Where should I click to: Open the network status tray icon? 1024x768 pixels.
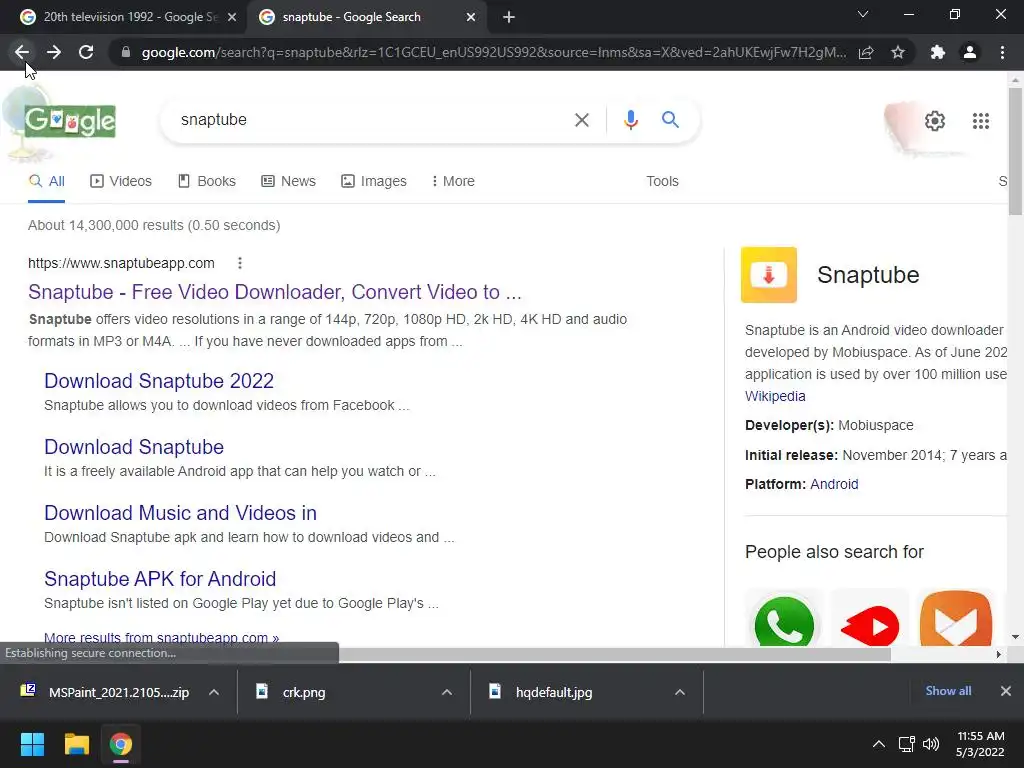click(906, 744)
